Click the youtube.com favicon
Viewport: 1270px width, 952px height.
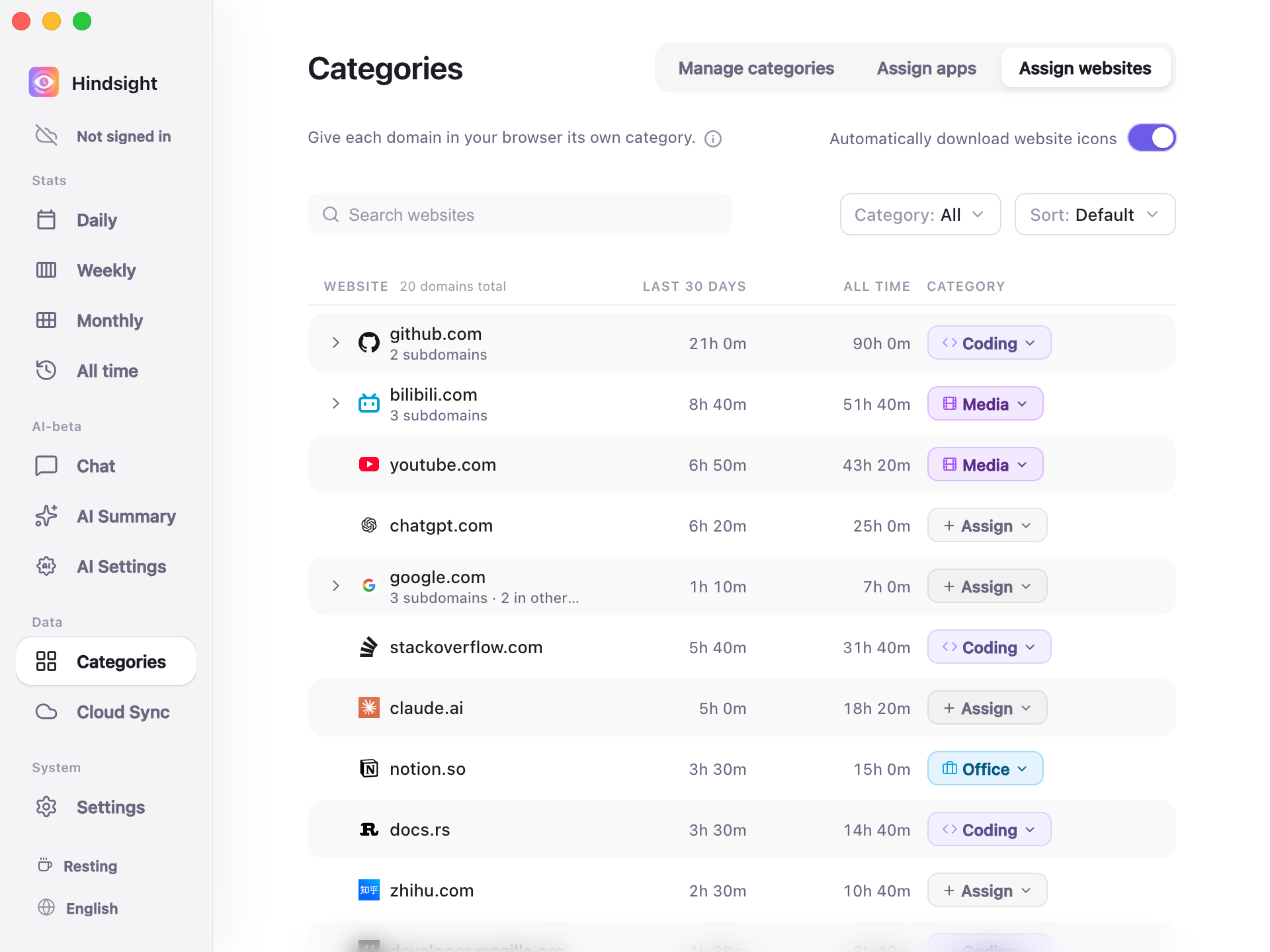[x=369, y=464]
